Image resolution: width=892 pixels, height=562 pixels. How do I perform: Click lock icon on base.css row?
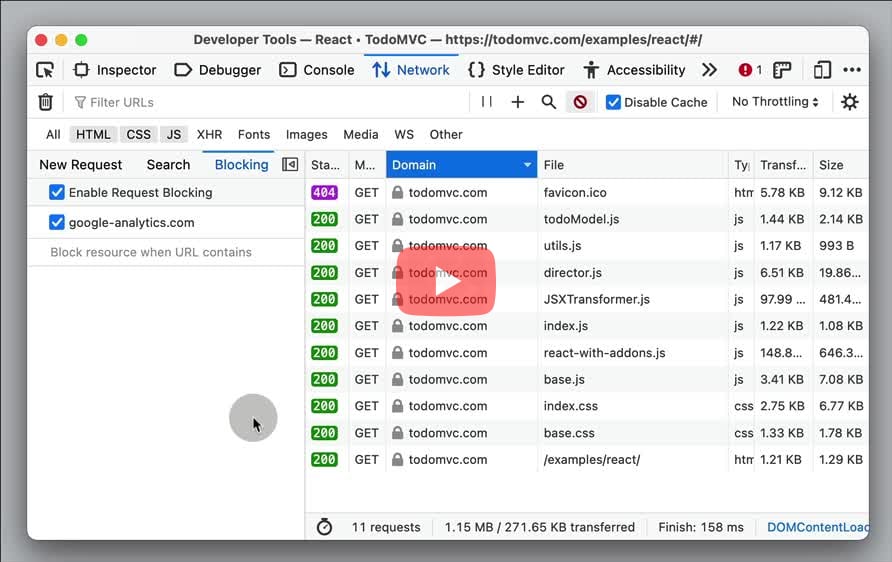coord(398,432)
